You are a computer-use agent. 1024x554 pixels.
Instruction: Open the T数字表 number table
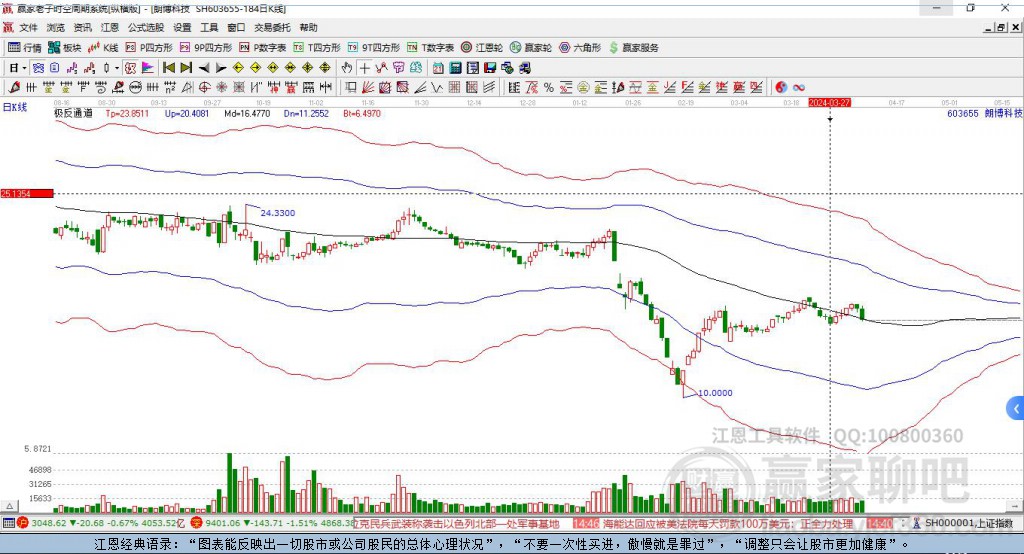[x=430, y=48]
